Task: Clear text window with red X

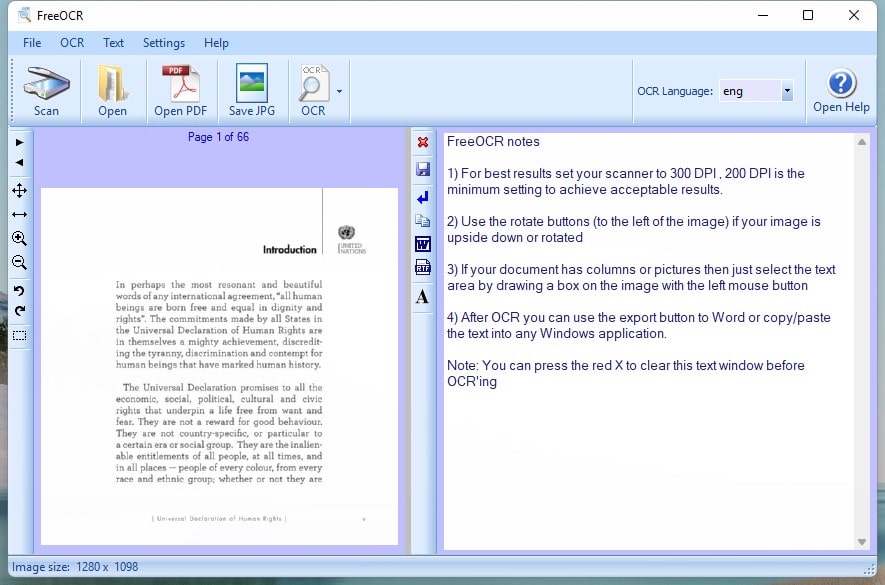Action: (x=423, y=142)
